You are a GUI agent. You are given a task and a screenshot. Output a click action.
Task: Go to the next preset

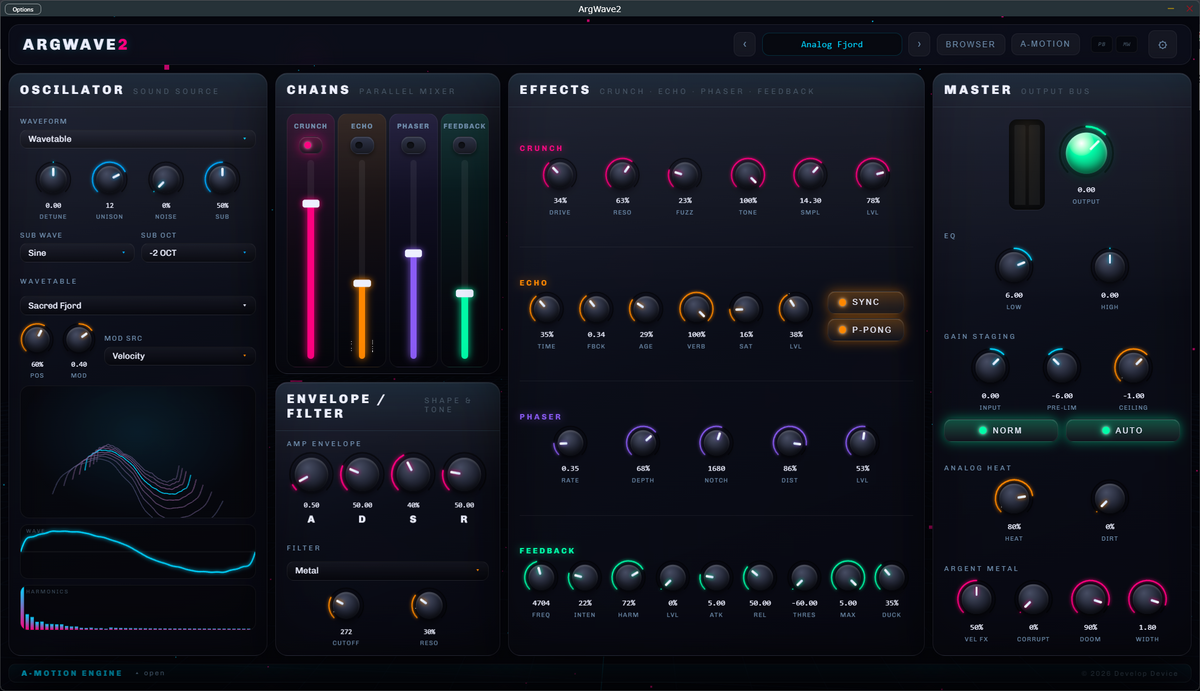tap(919, 44)
